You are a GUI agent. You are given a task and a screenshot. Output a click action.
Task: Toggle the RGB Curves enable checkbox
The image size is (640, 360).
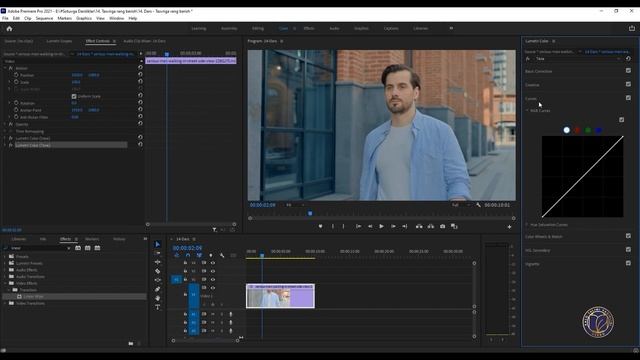[x=621, y=120]
